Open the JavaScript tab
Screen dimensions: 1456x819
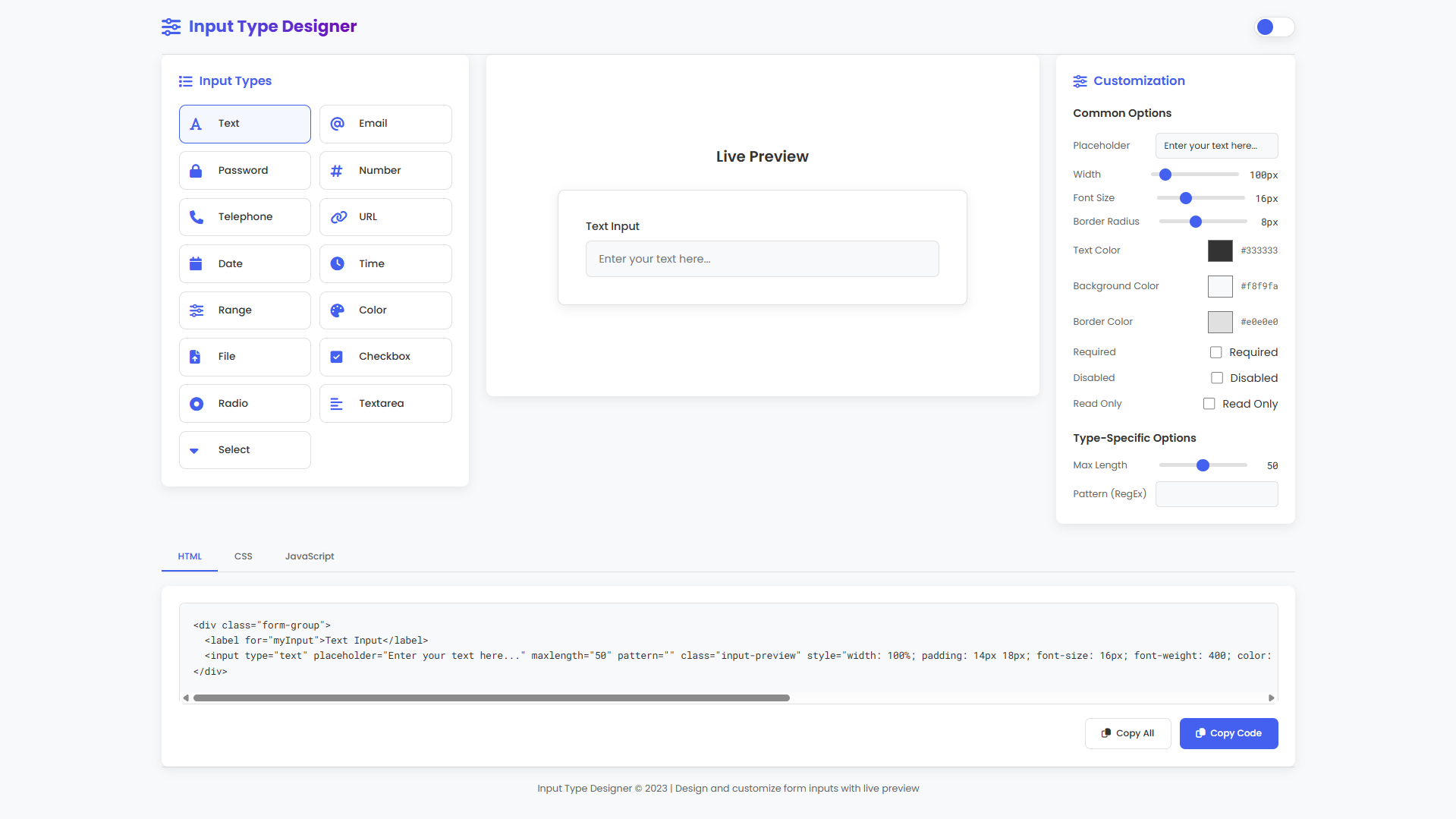310,556
